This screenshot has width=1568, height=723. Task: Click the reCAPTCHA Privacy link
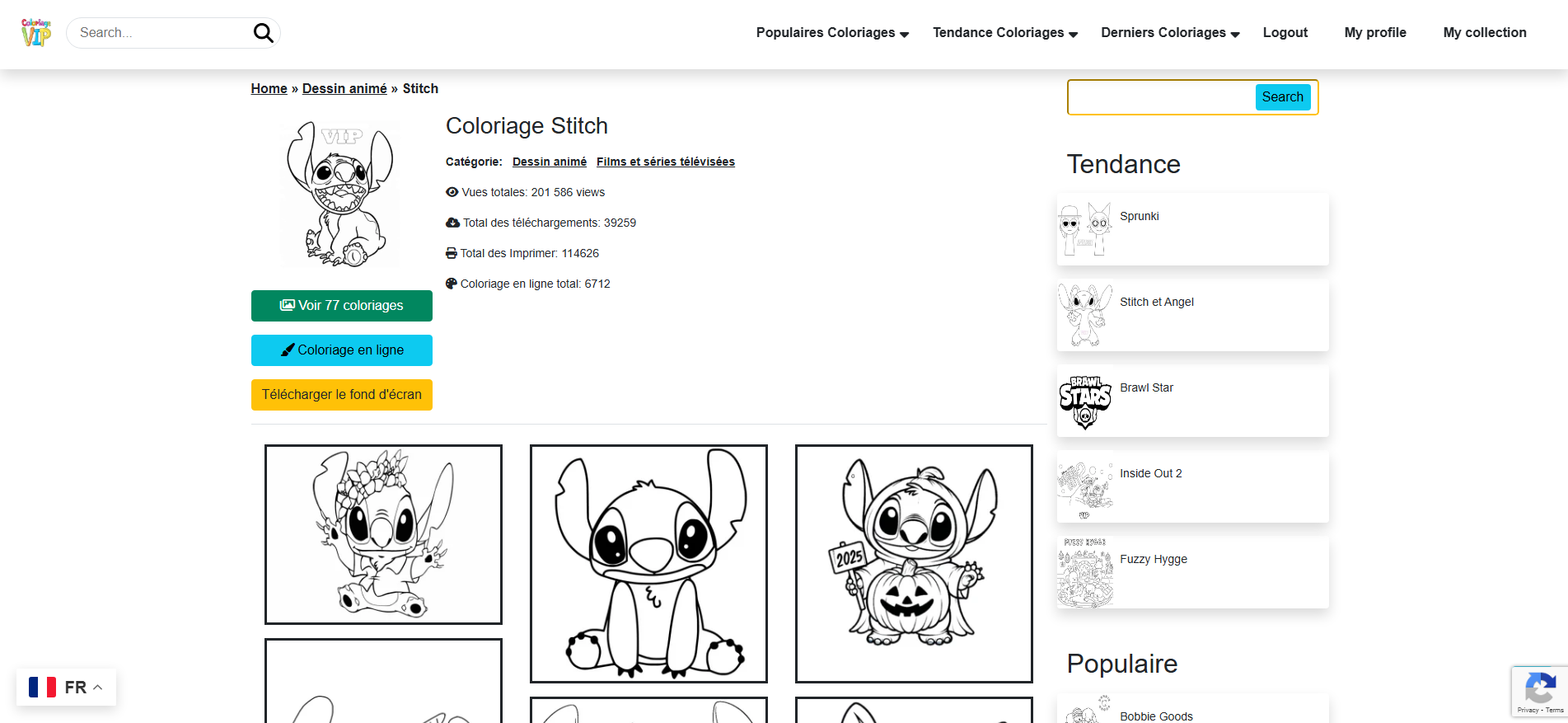point(1528,711)
